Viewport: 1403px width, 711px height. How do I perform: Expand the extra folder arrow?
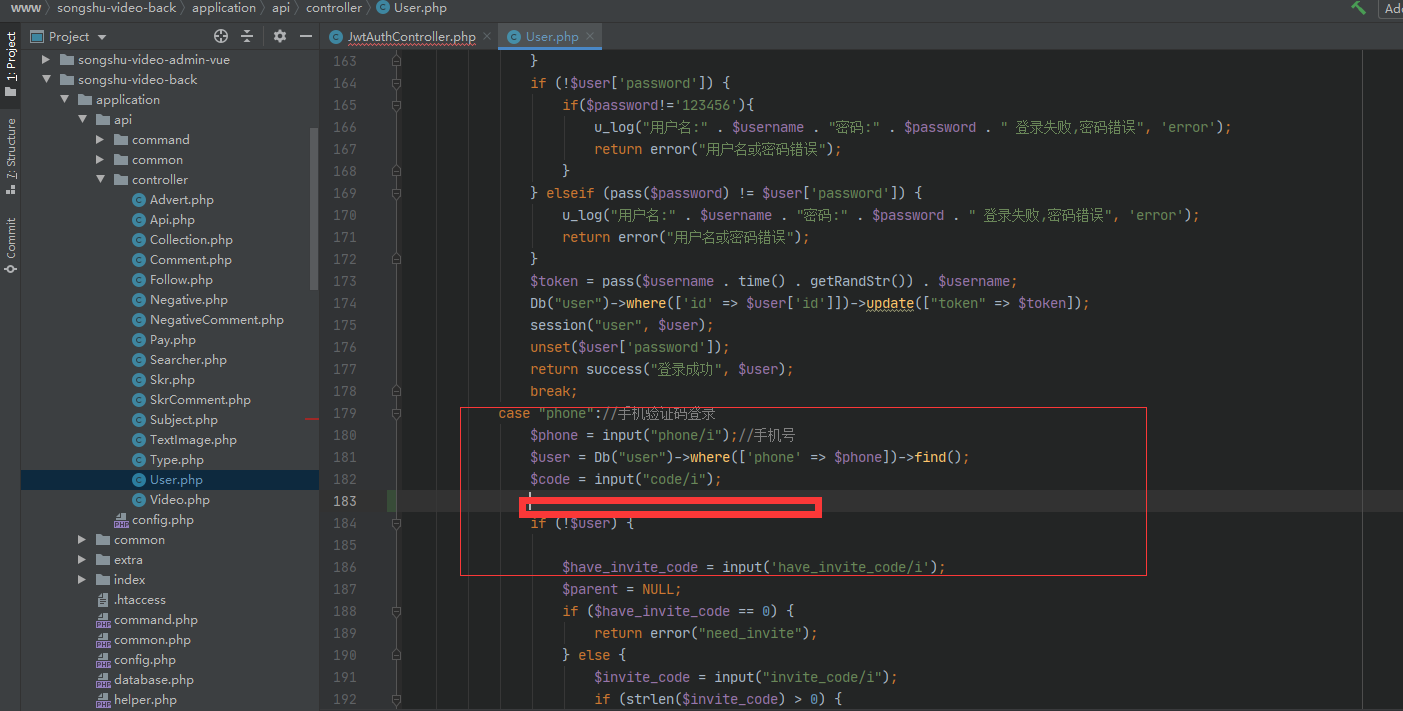[x=82, y=560]
